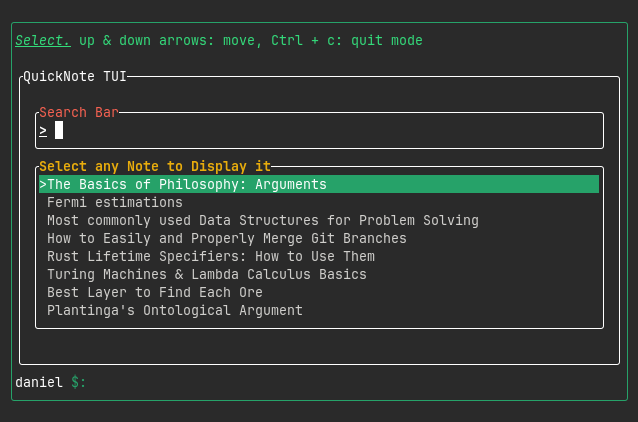
Task: Click the 'up & down arrows: move' hint
Action: click(x=170, y=40)
